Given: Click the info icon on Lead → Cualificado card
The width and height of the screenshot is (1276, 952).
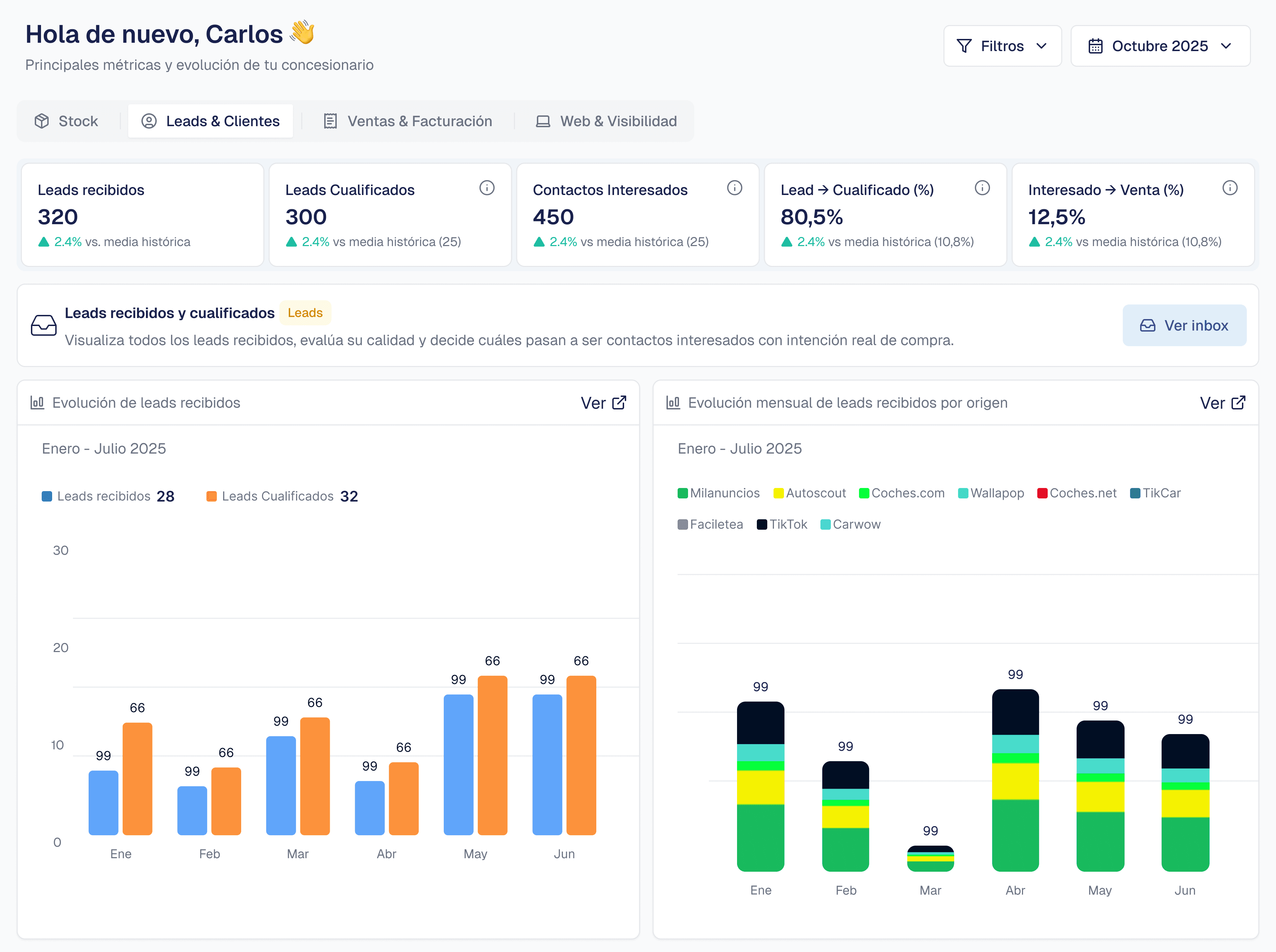Looking at the screenshot, I should (982, 188).
